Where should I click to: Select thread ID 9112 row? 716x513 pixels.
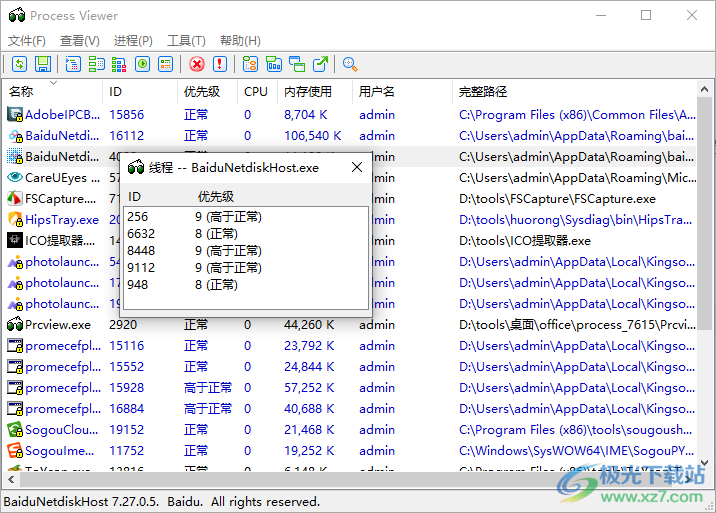click(246, 267)
